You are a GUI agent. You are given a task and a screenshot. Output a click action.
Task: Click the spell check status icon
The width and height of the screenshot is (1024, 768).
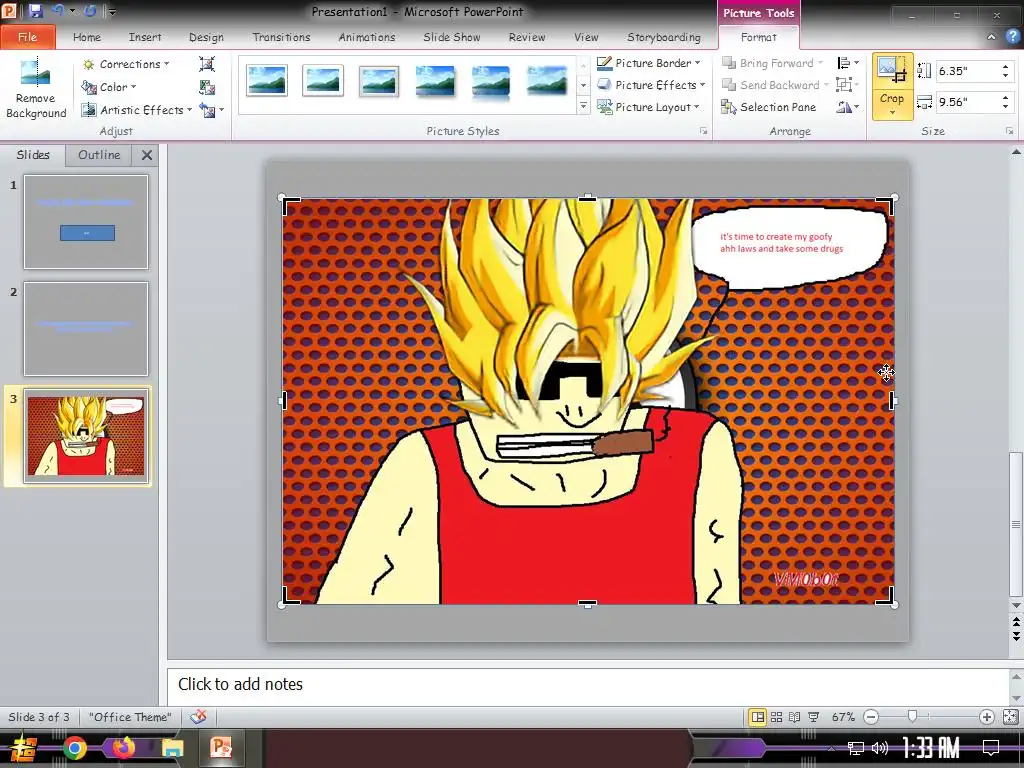coord(199,717)
